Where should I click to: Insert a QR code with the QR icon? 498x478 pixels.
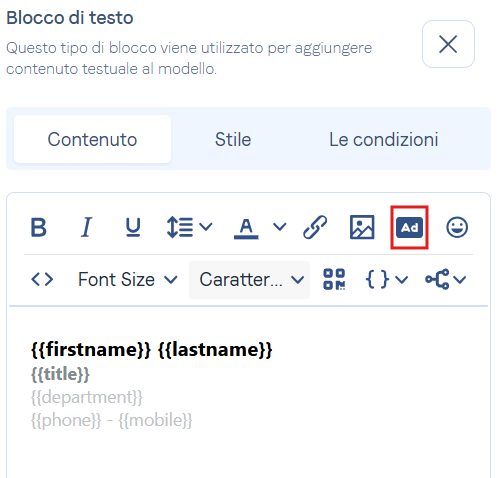pyautogui.click(x=334, y=279)
